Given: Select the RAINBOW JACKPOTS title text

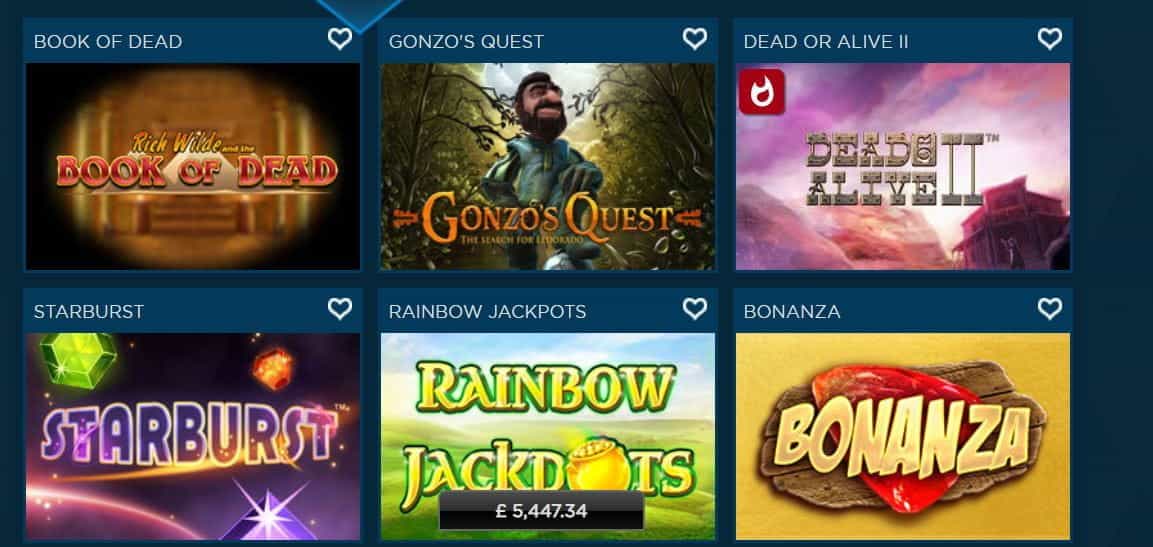Looking at the screenshot, I should pos(488,312).
